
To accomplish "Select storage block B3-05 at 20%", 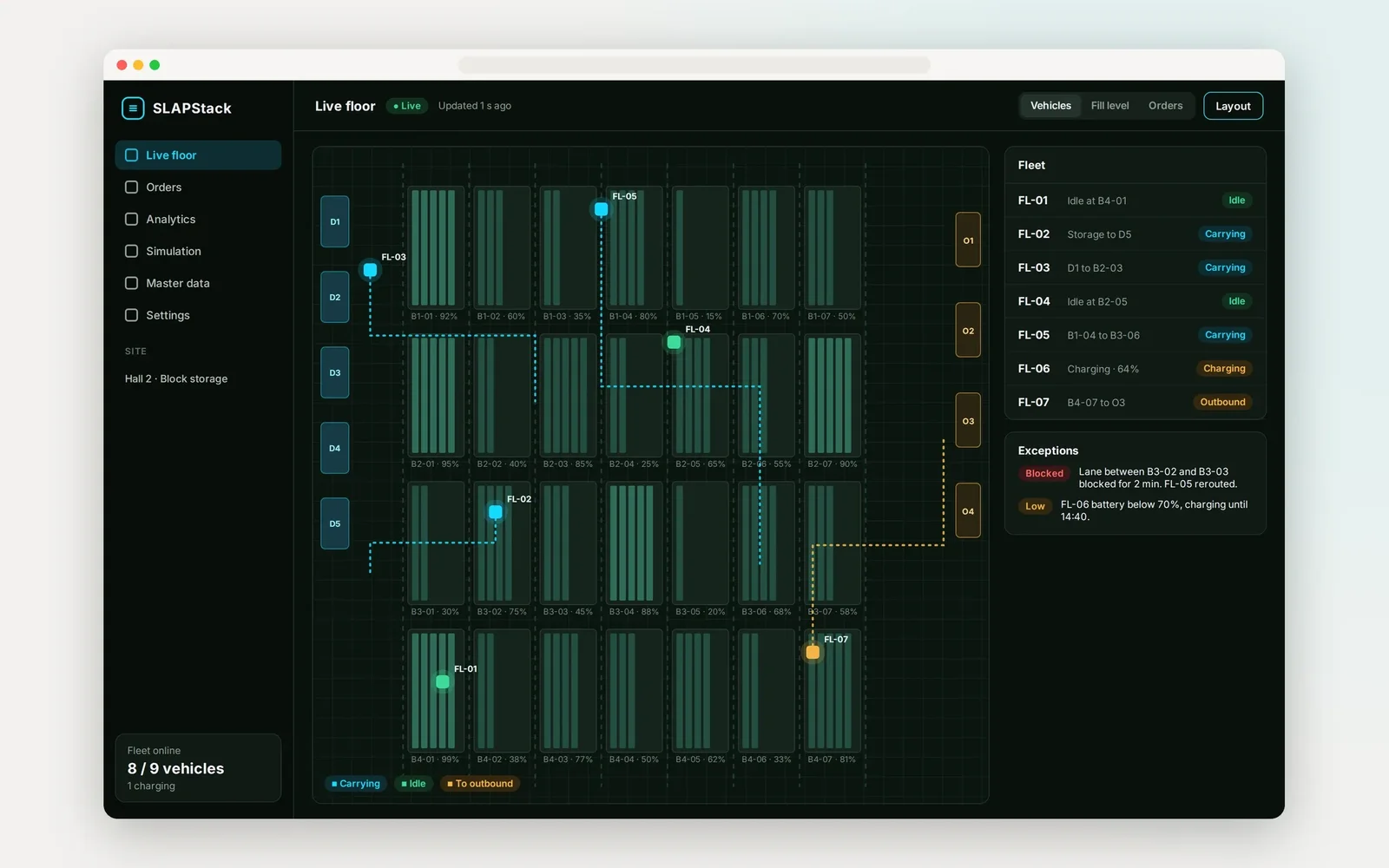I will [700, 542].
